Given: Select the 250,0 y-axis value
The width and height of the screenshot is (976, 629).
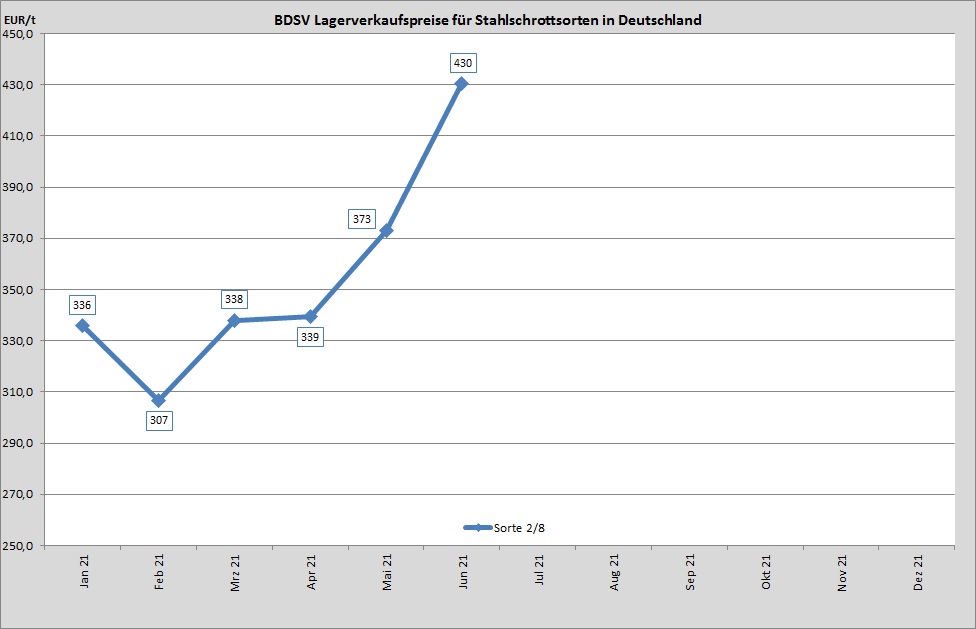Looking at the screenshot, I should click(x=21, y=546).
